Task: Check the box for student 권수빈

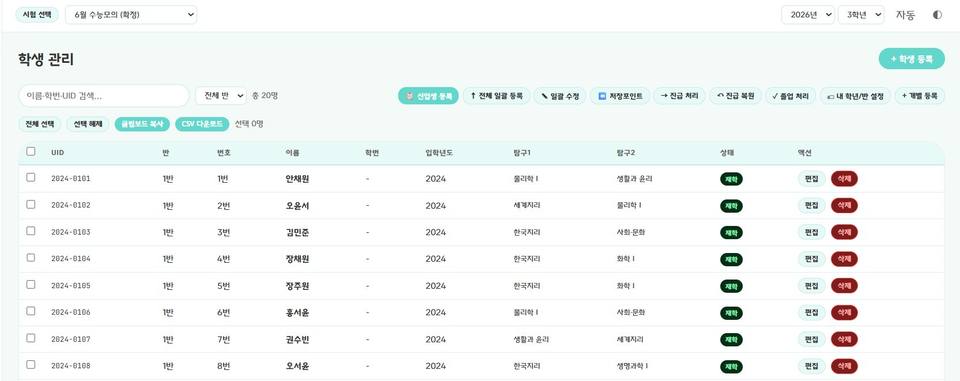Action: [x=31, y=338]
